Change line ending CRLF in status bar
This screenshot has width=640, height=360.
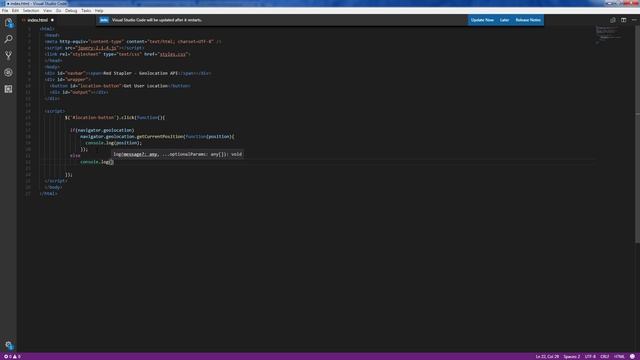point(604,357)
